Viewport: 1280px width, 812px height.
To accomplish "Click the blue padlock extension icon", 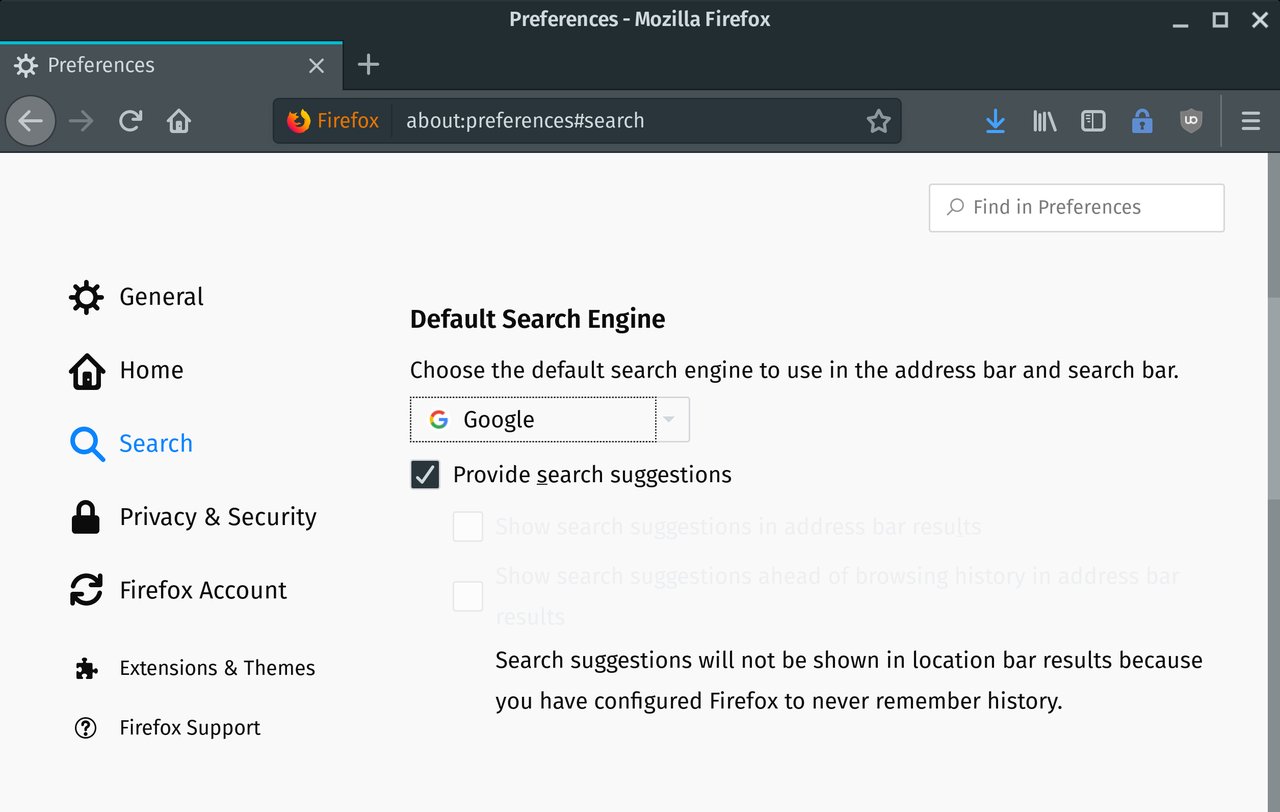I will point(1142,121).
